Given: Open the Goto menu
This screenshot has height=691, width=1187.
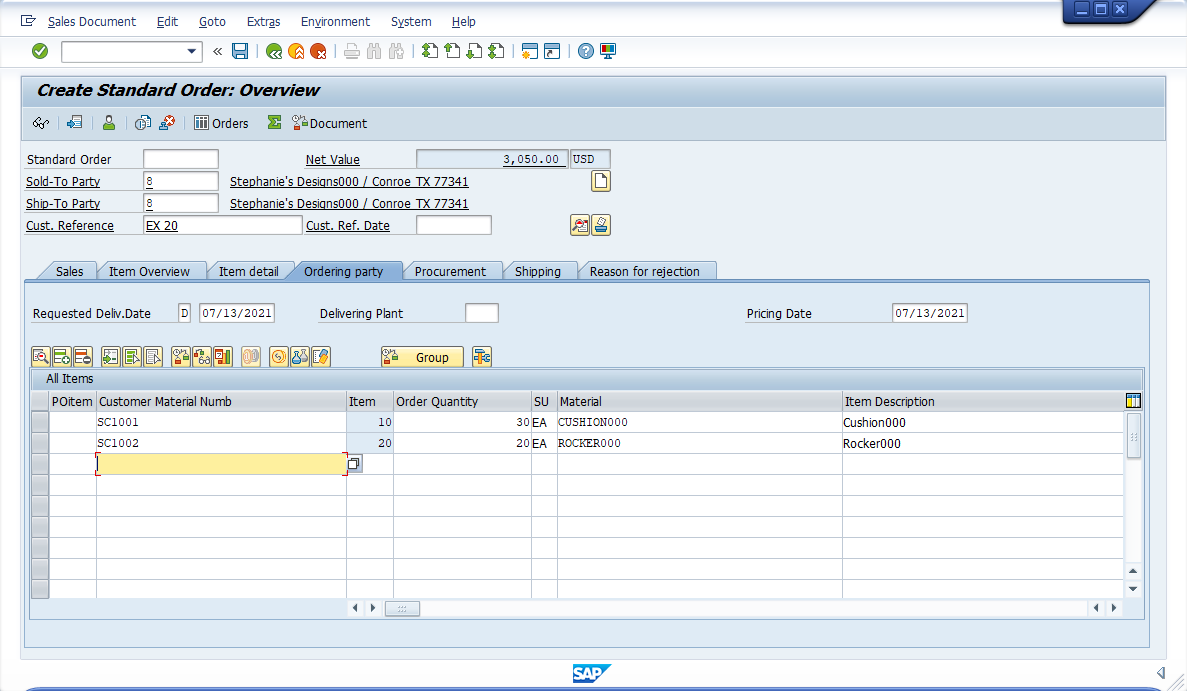Looking at the screenshot, I should pos(212,22).
